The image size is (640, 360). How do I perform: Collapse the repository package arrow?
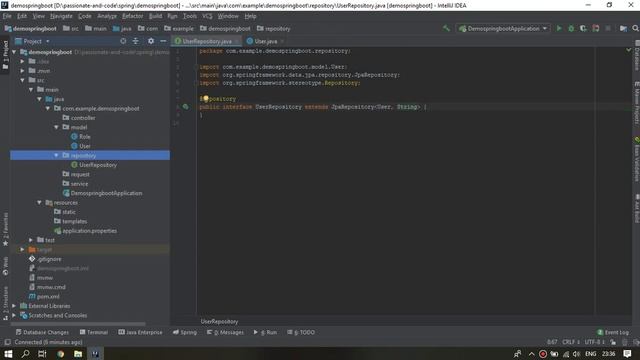pyautogui.click(x=57, y=155)
